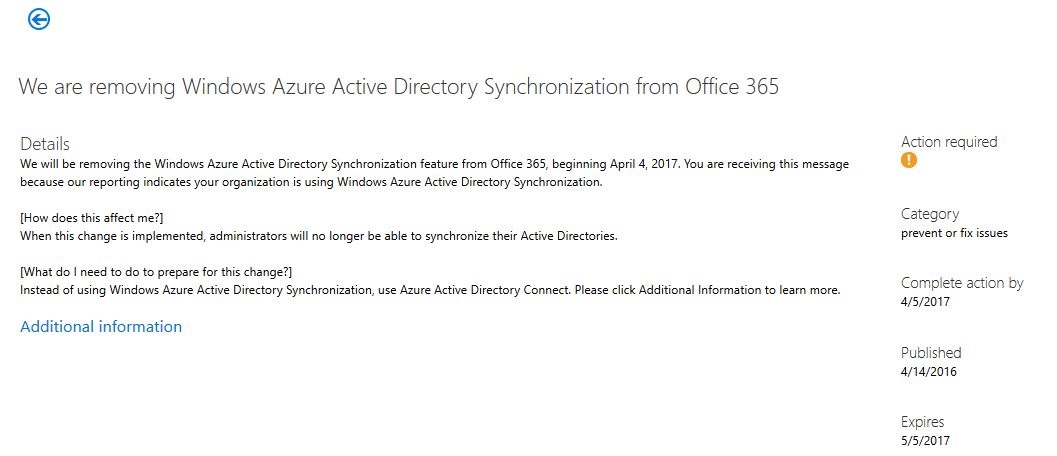This screenshot has width=1057, height=456.
Task: Click the '[How does this affect me?]' heading
Action: click(x=92, y=218)
